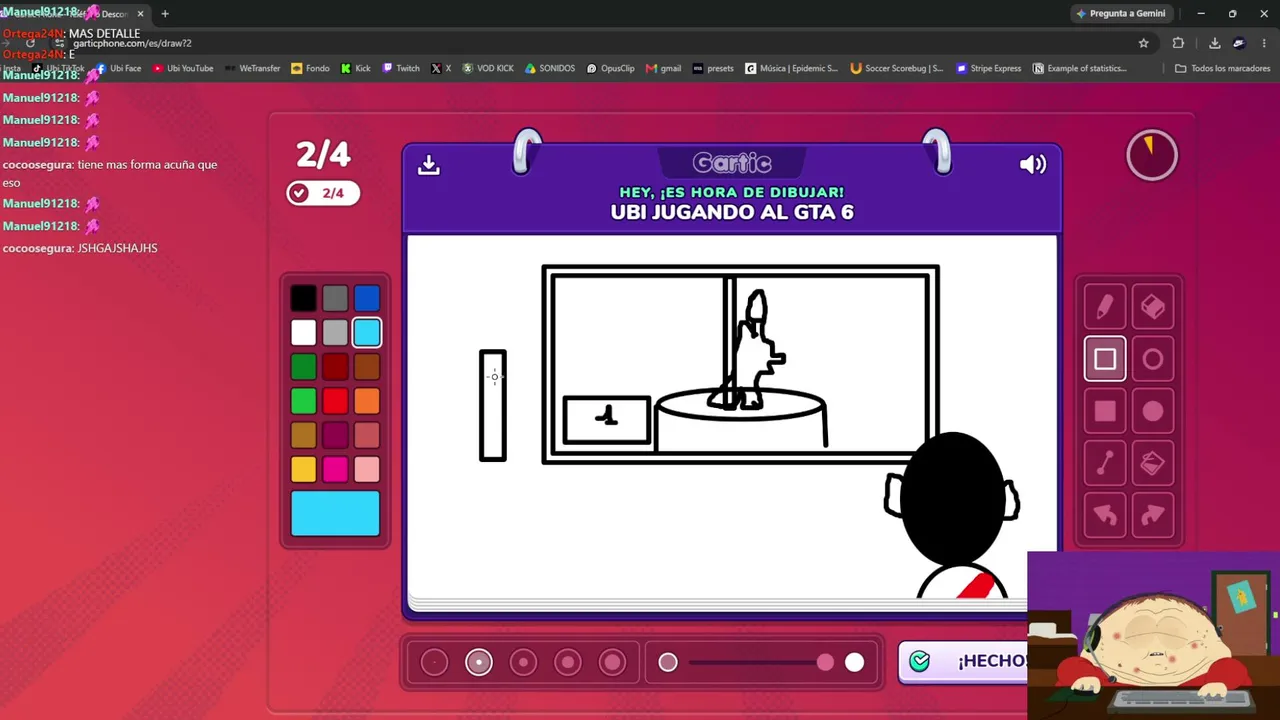
Task: Pick the yellow color swatch
Action: pos(303,469)
